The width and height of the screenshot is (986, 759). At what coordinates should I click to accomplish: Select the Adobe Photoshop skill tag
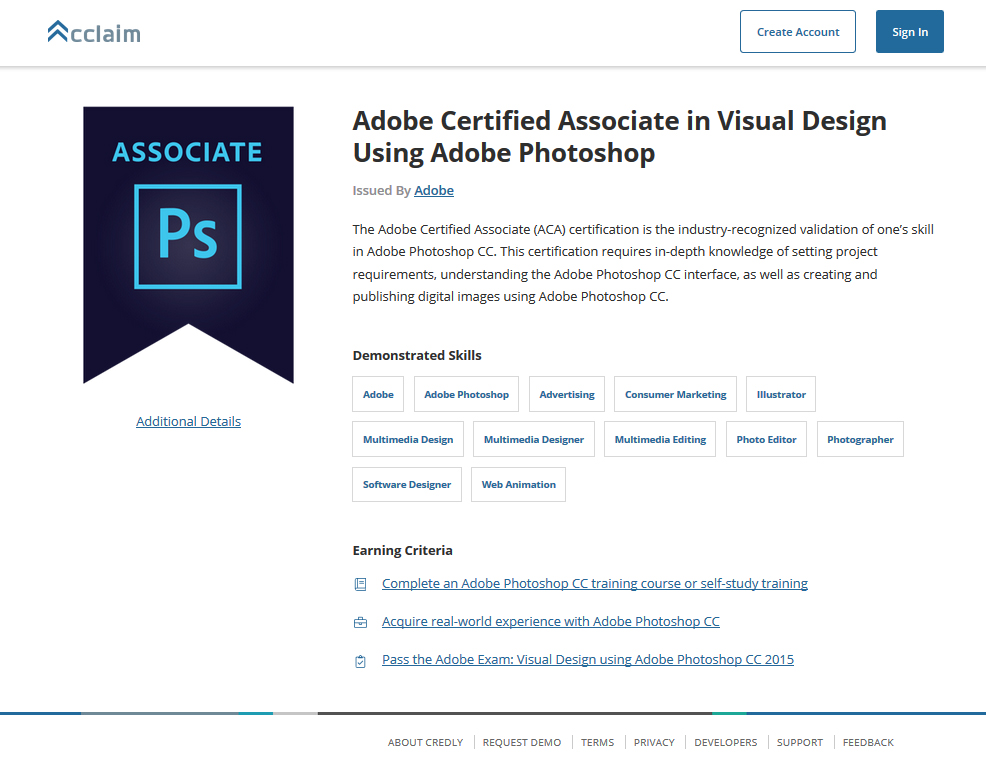[466, 394]
